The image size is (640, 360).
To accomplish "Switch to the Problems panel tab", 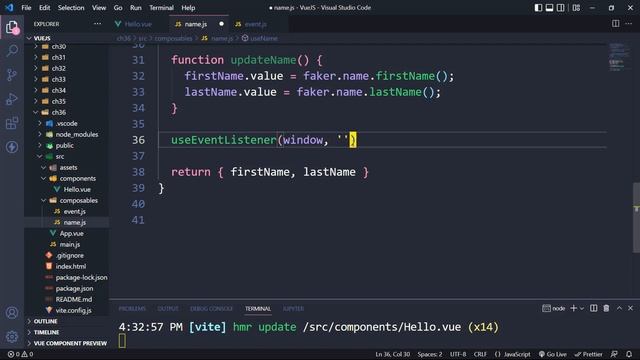I will tap(132, 309).
